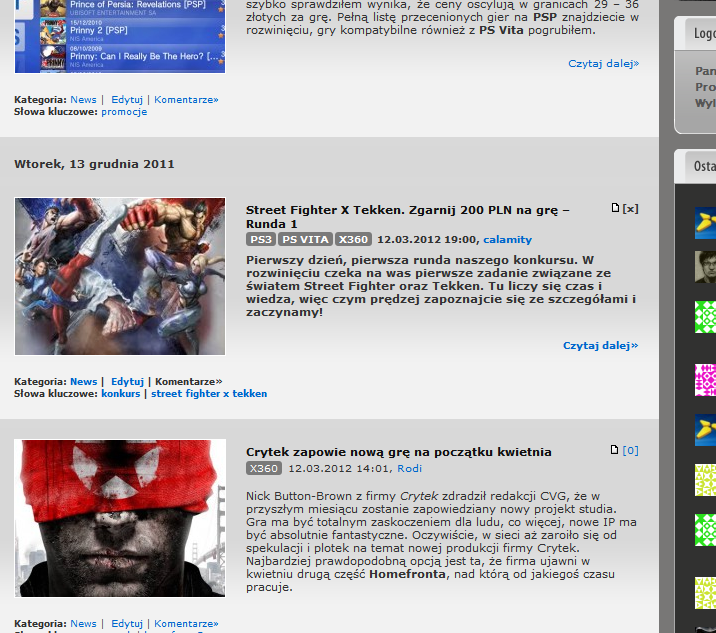Click the Street Fighter X Tekken artwork thumbnail

click(120, 276)
